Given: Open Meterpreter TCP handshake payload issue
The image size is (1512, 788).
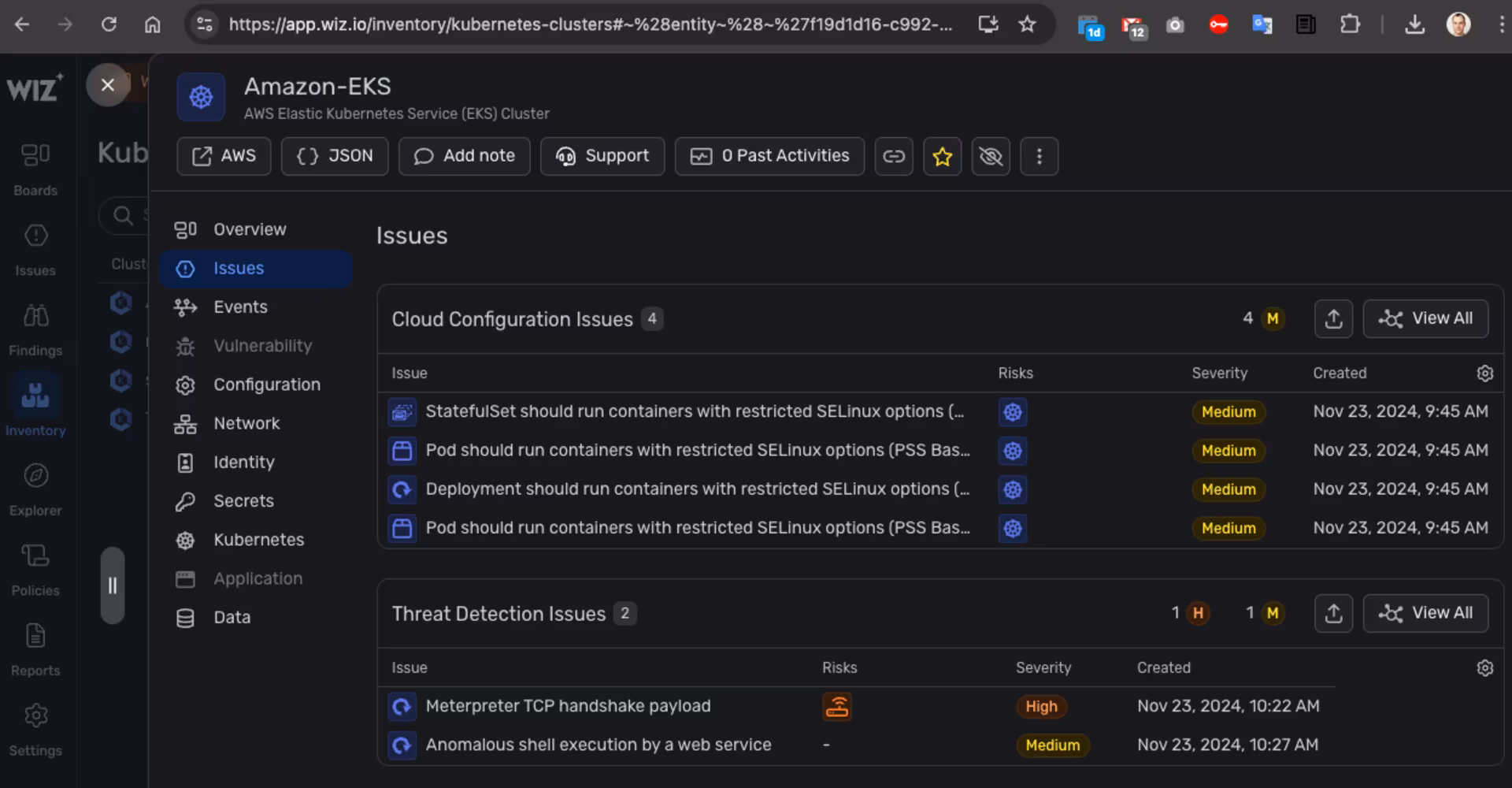Looking at the screenshot, I should point(568,706).
